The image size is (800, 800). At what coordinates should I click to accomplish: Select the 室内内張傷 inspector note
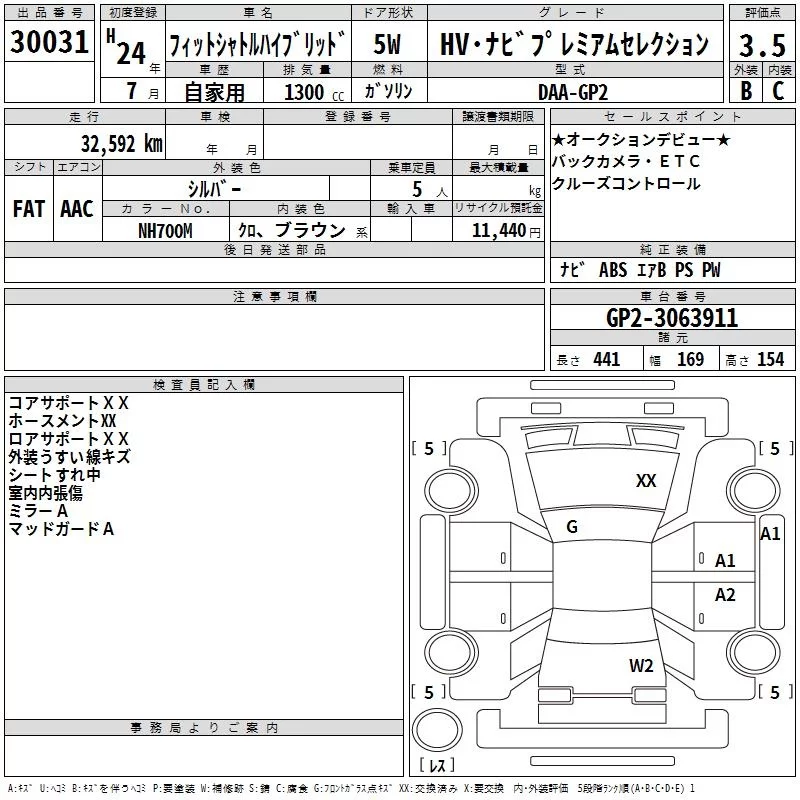pyautogui.click(x=45, y=493)
